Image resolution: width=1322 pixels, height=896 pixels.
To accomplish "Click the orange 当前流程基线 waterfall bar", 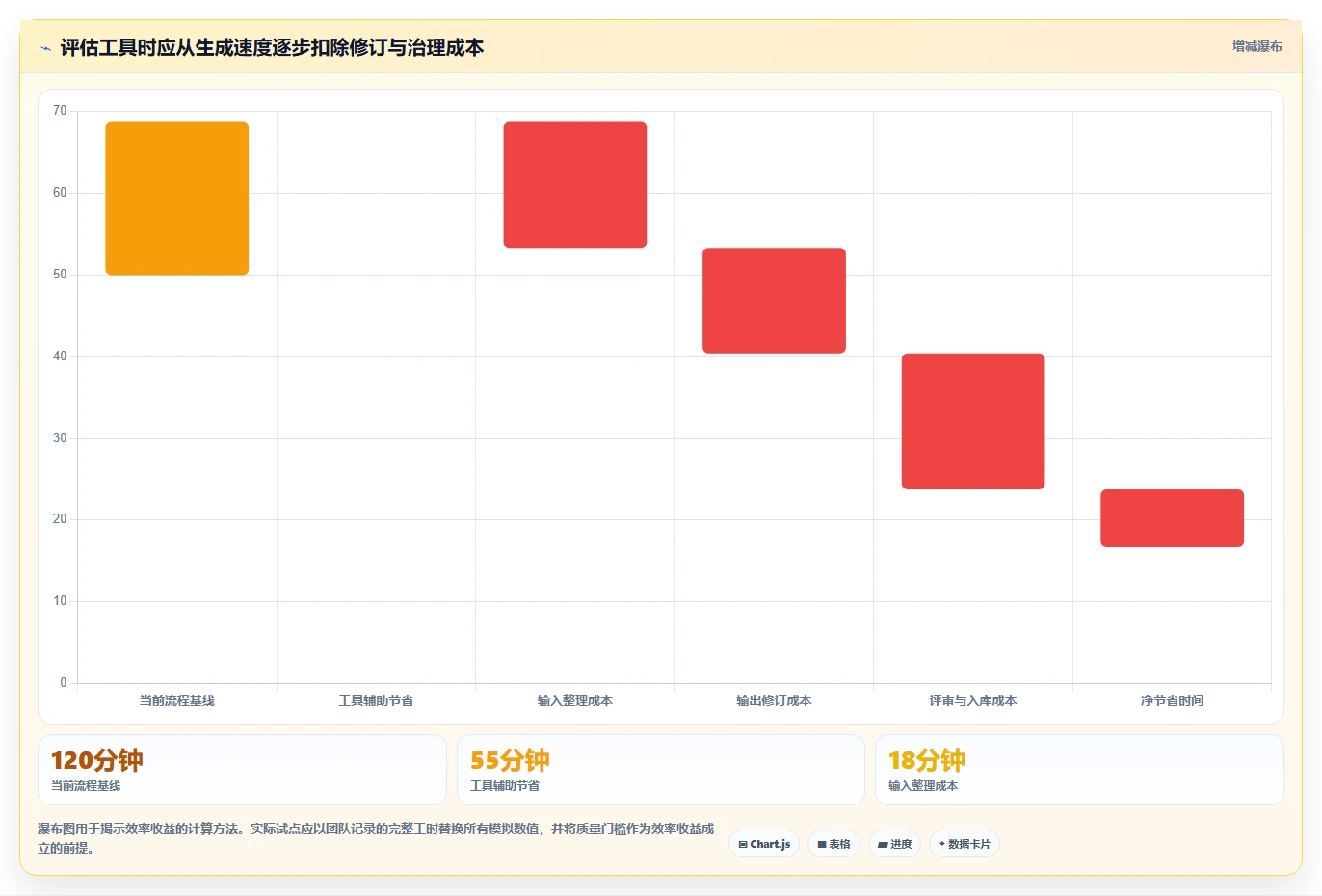I will pyautogui.click(x=177, y=198).
